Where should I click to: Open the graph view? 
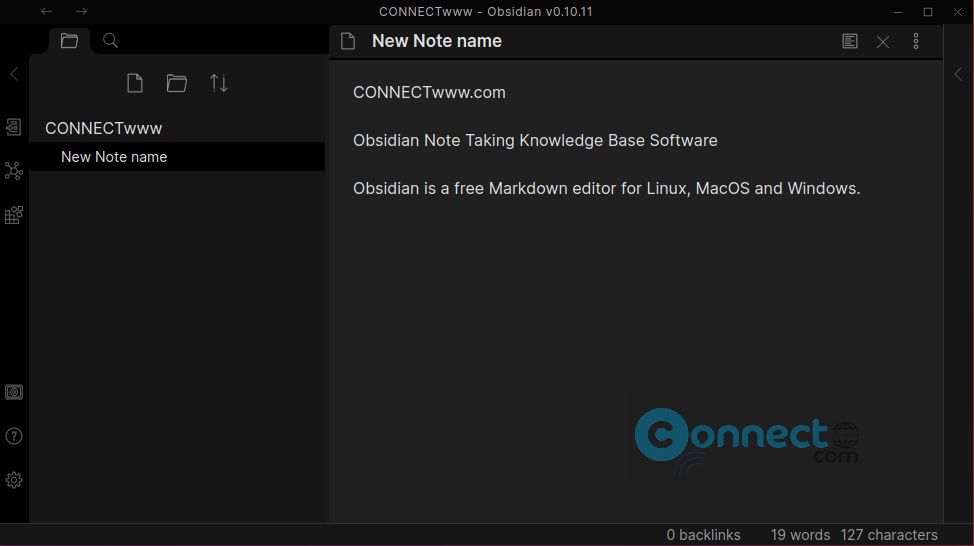[14, 171]
